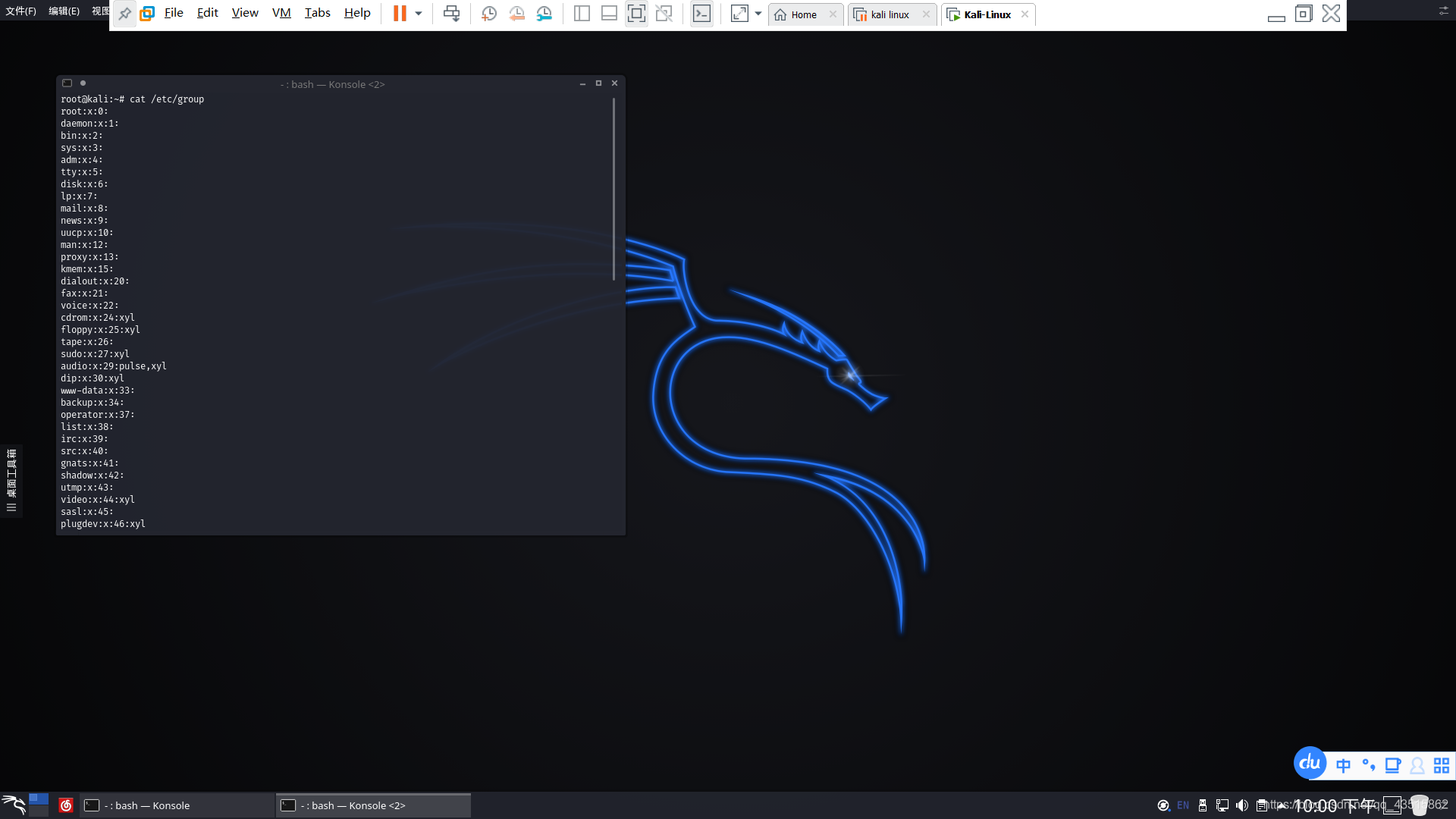
Task: Pin the VMware toolbar with the pushpin icon
Action: pos(124,14)
